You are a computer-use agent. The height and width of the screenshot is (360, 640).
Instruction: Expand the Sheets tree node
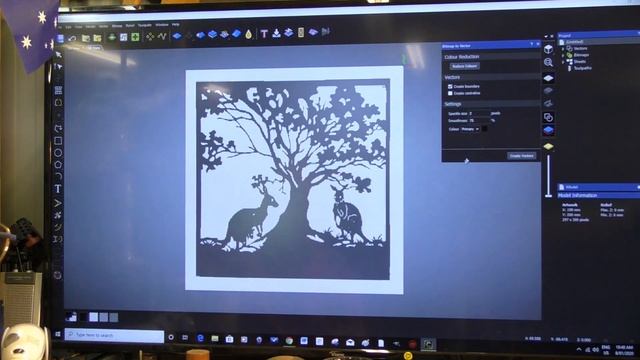pyautogui.click(x=563, y=62)
